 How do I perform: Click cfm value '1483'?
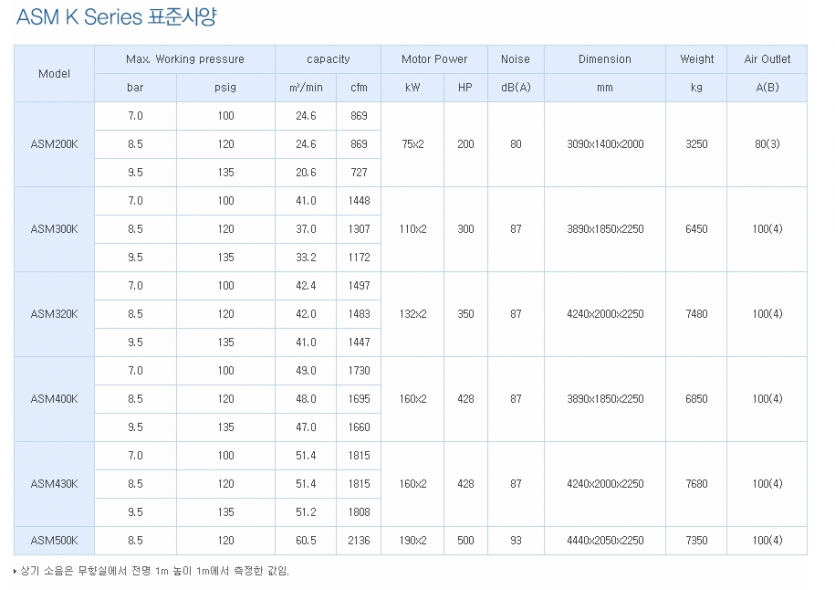(359, 314)
